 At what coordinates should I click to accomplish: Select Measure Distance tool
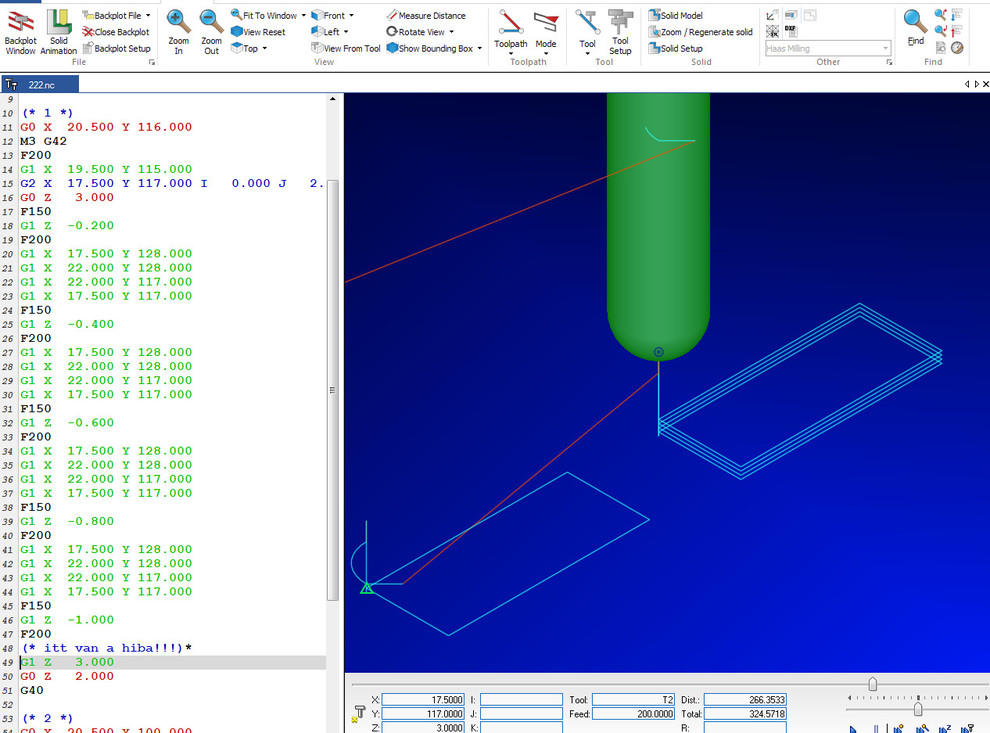click(x=425, y=16)
